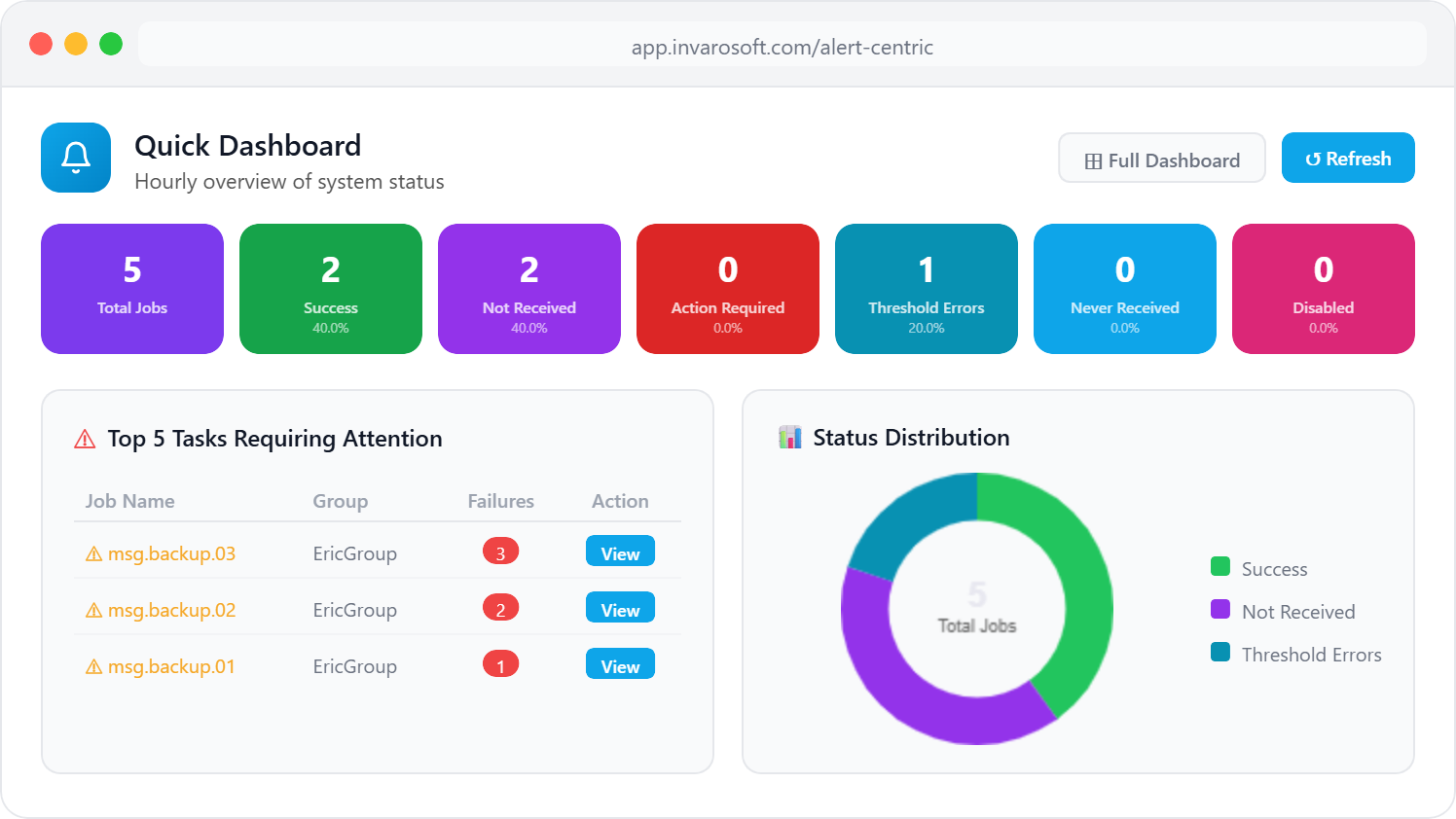The height and width of the screenshot is (819, 1456).
Task: Click the blue bell notification icon
Action: (x=76, y=158)
